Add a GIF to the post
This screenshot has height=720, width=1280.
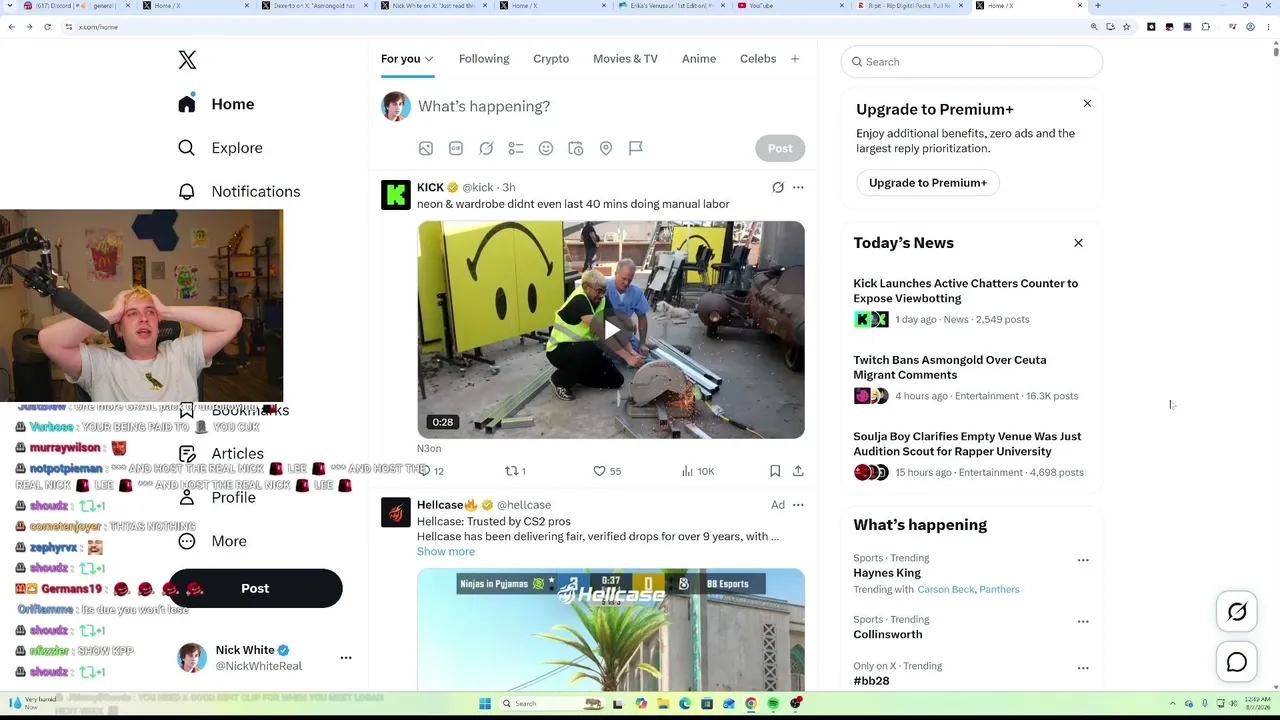point(456,148)
